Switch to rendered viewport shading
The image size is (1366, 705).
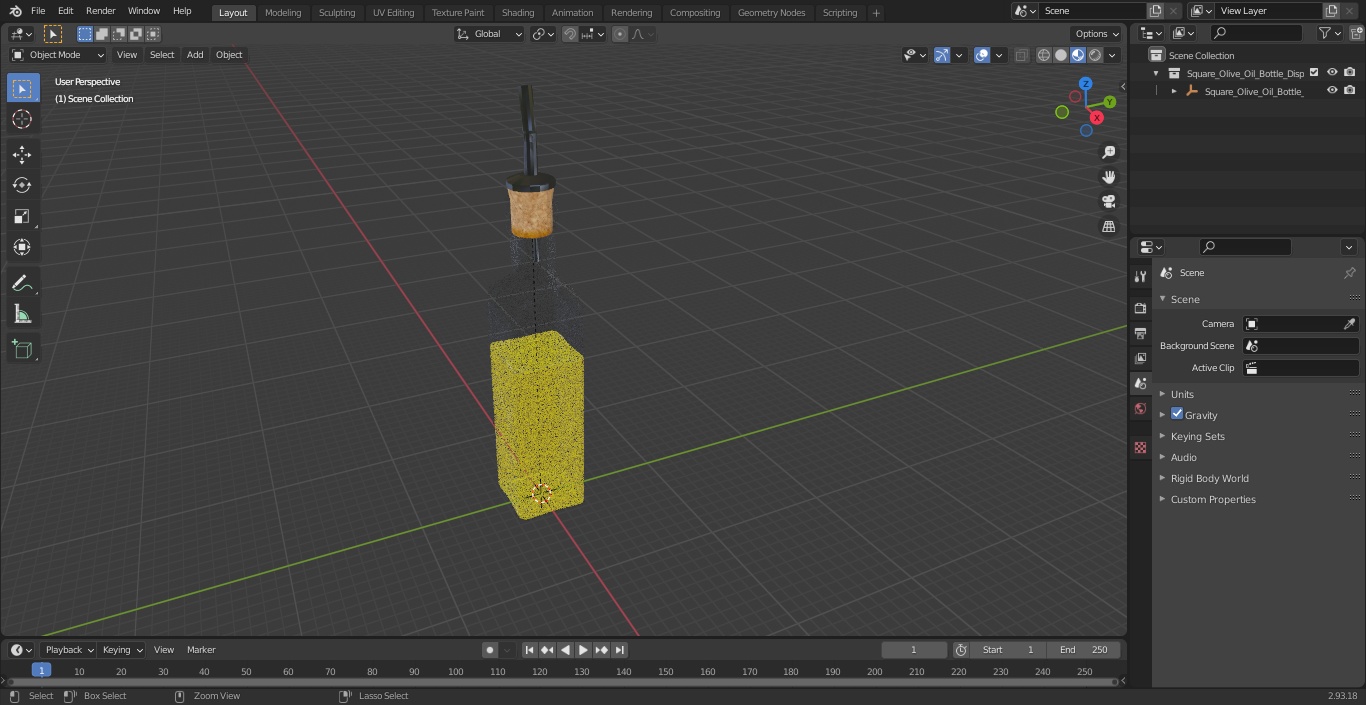click(x=1095, y=55)
